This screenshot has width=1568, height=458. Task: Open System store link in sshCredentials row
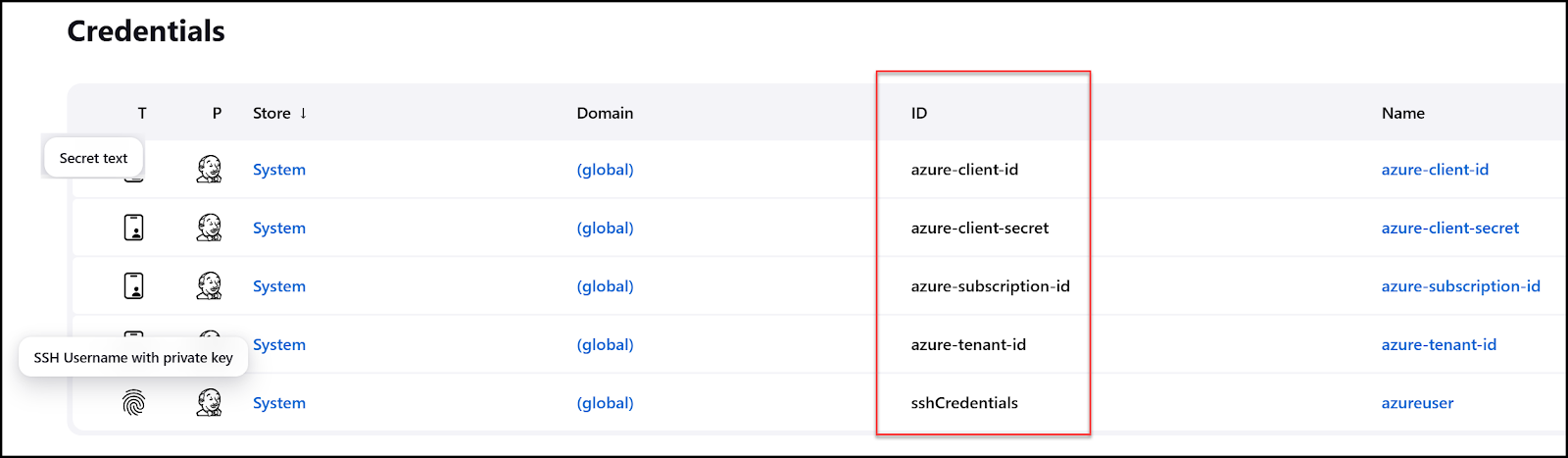[x=279, y=403]
